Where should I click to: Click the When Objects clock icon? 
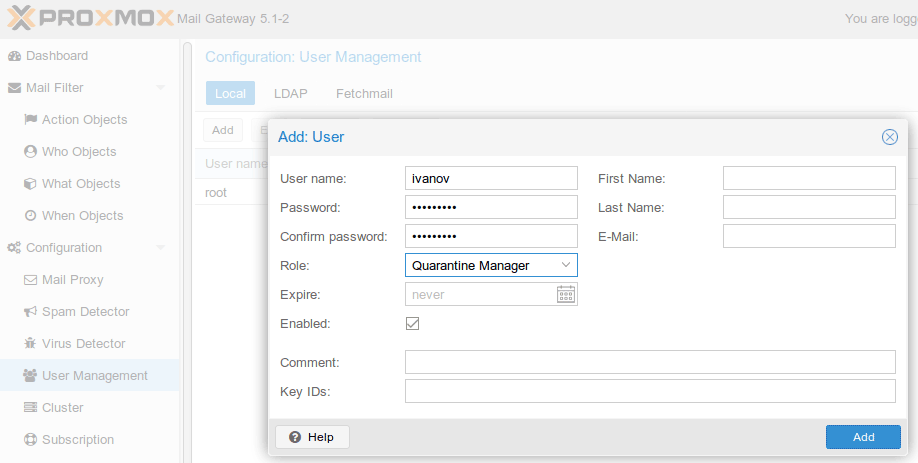coord(30,216)
